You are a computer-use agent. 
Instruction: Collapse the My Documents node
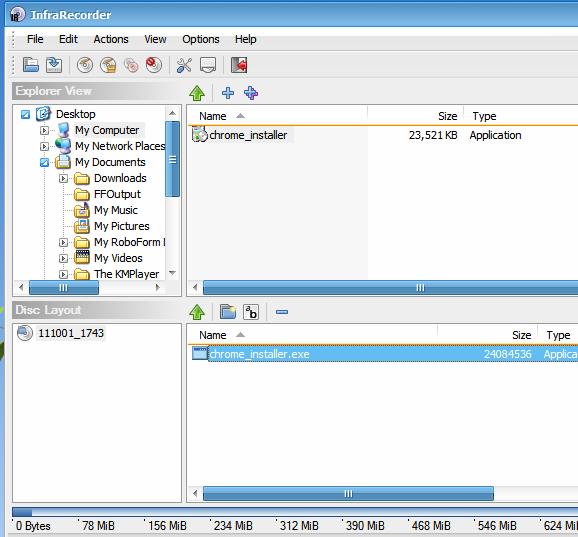pos(44,163)
